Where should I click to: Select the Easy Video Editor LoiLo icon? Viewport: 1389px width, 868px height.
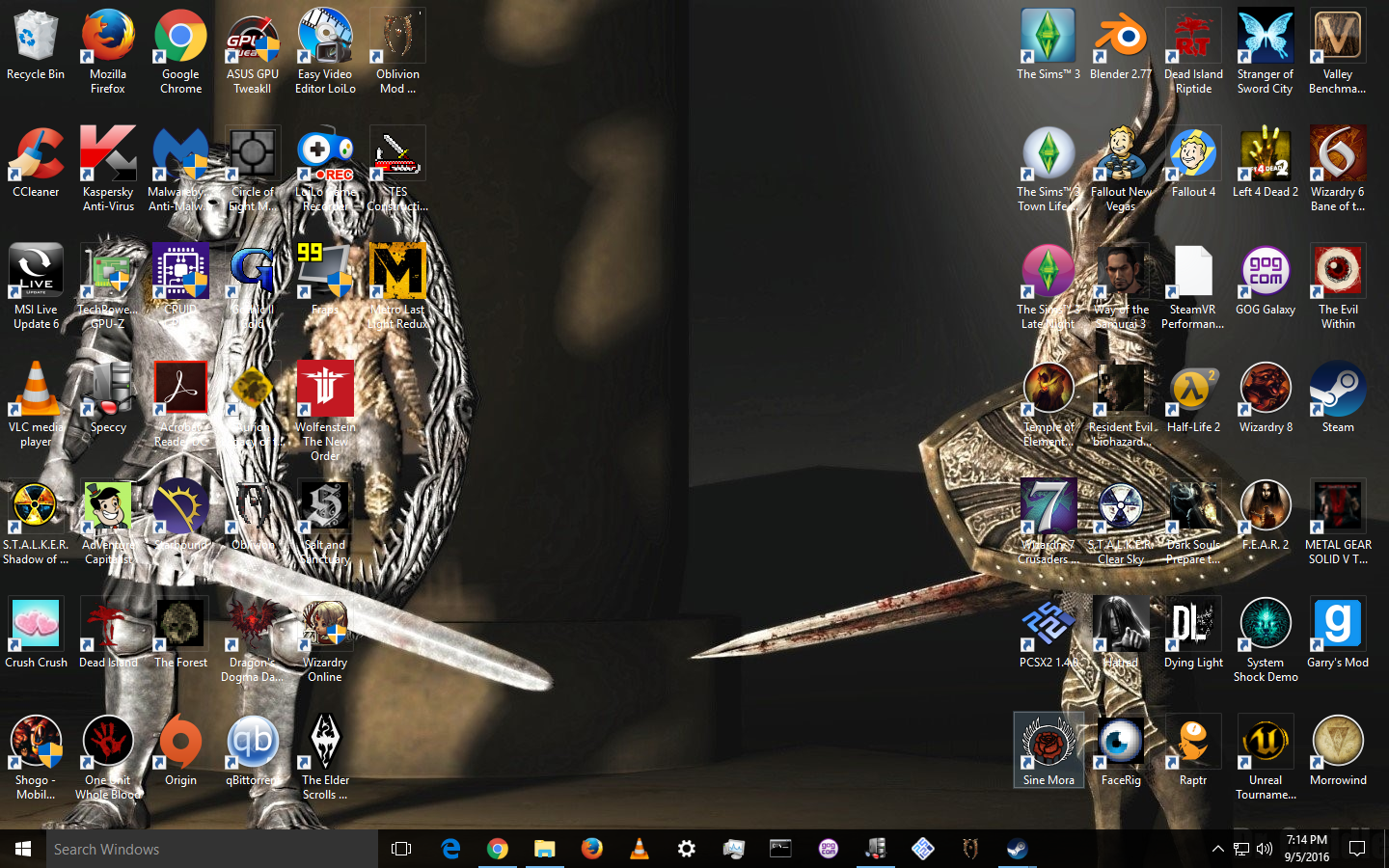point(325,52)
